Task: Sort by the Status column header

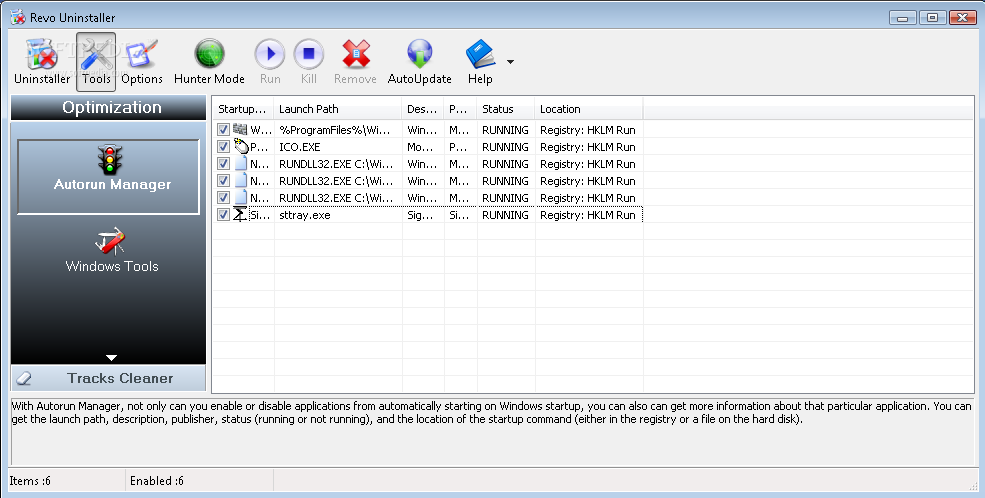Action: [506, 109]
